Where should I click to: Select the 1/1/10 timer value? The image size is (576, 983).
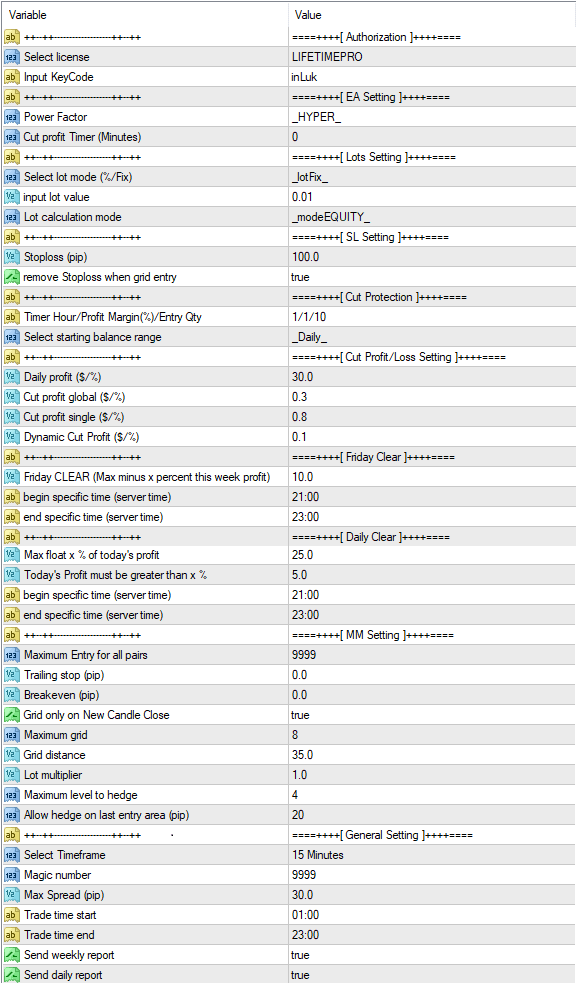[x=309, y=317]
